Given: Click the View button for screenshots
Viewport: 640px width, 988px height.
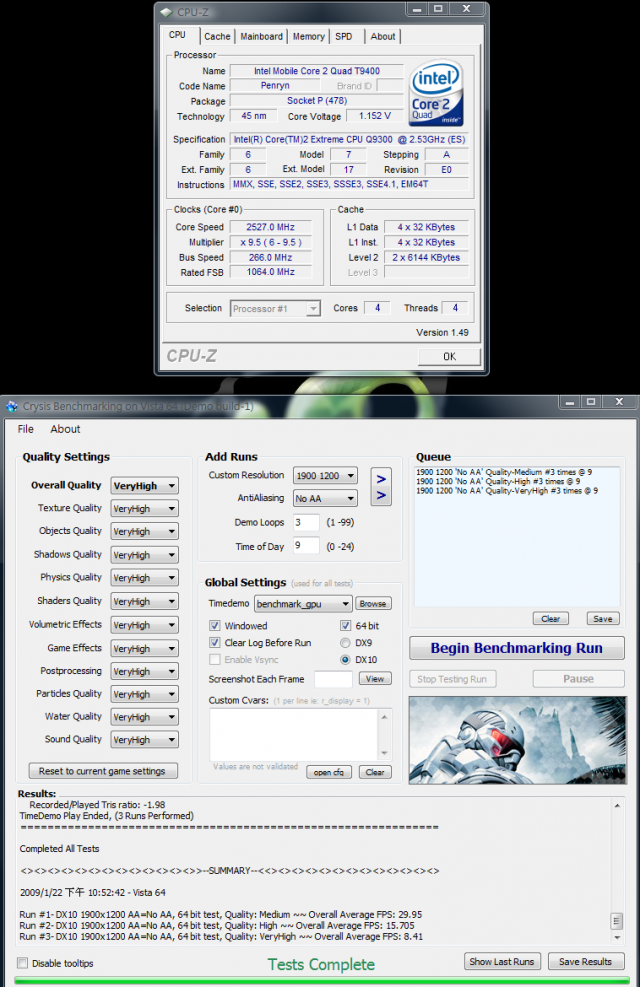Looking at the screenshot, I should (375, 679).
